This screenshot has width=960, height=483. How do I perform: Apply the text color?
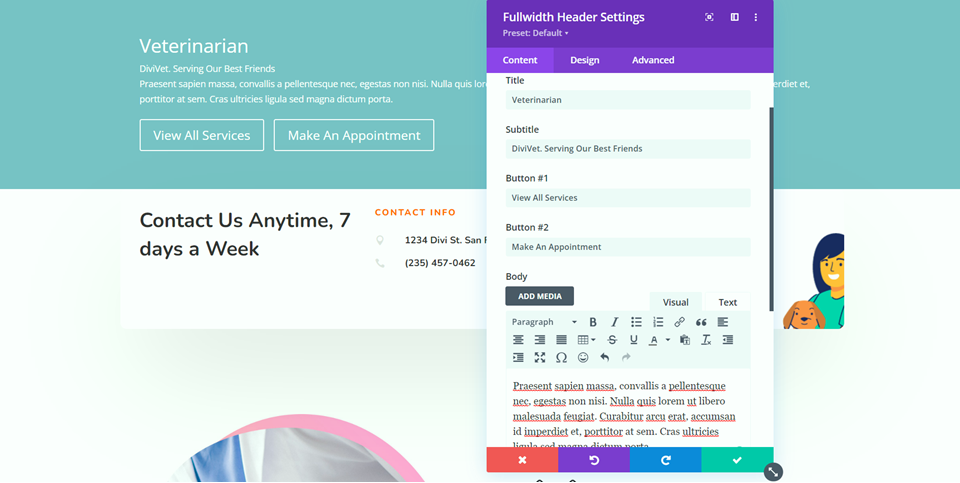click(654, 340)
